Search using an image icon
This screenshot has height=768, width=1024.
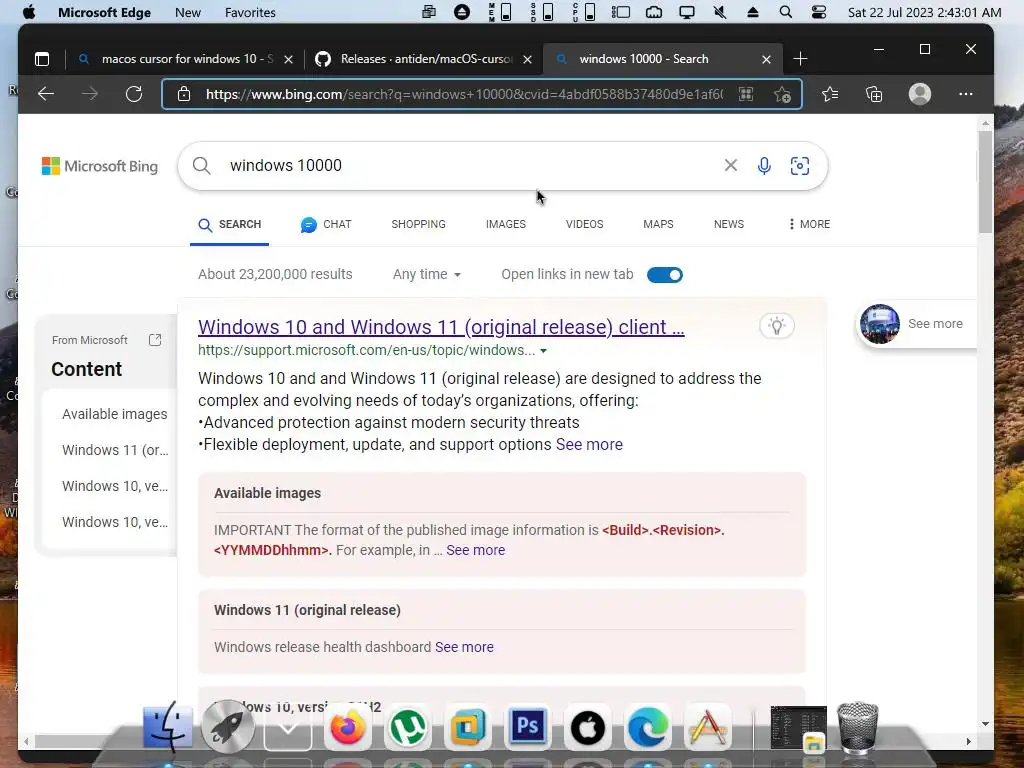(x=799, y=166)
